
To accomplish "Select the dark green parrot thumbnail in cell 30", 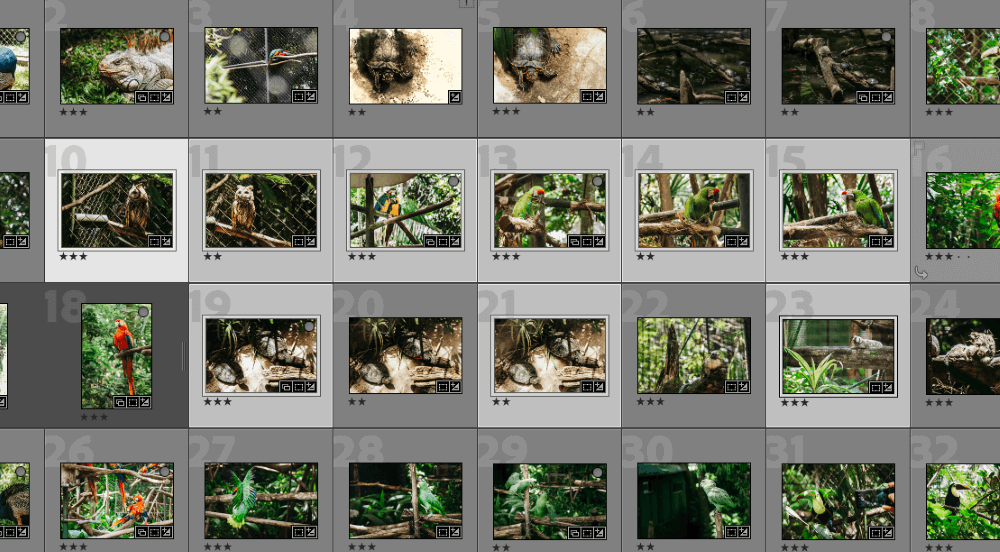I will [694, 501].
